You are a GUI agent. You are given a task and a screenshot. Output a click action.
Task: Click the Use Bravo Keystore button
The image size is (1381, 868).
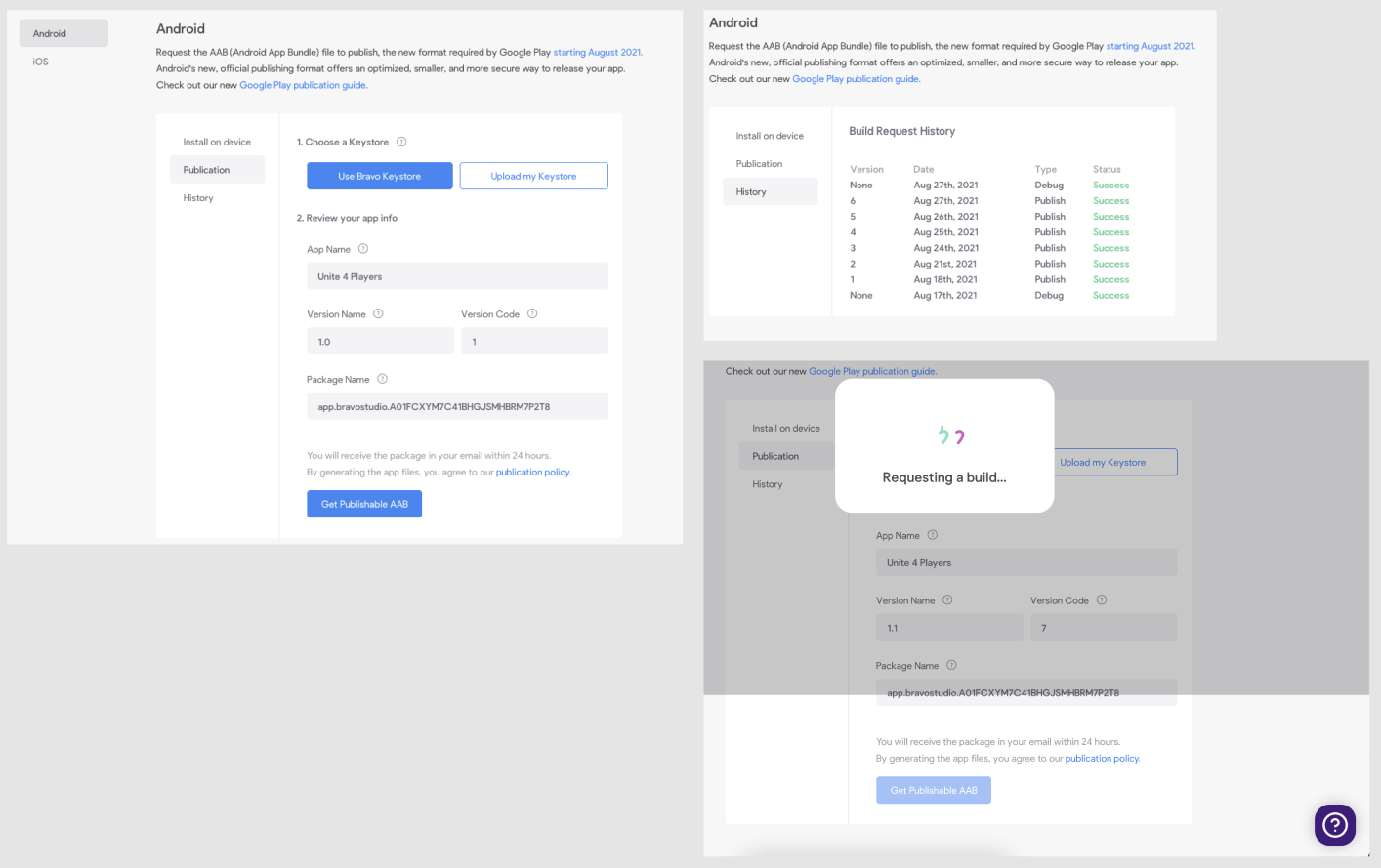(380, 176)
